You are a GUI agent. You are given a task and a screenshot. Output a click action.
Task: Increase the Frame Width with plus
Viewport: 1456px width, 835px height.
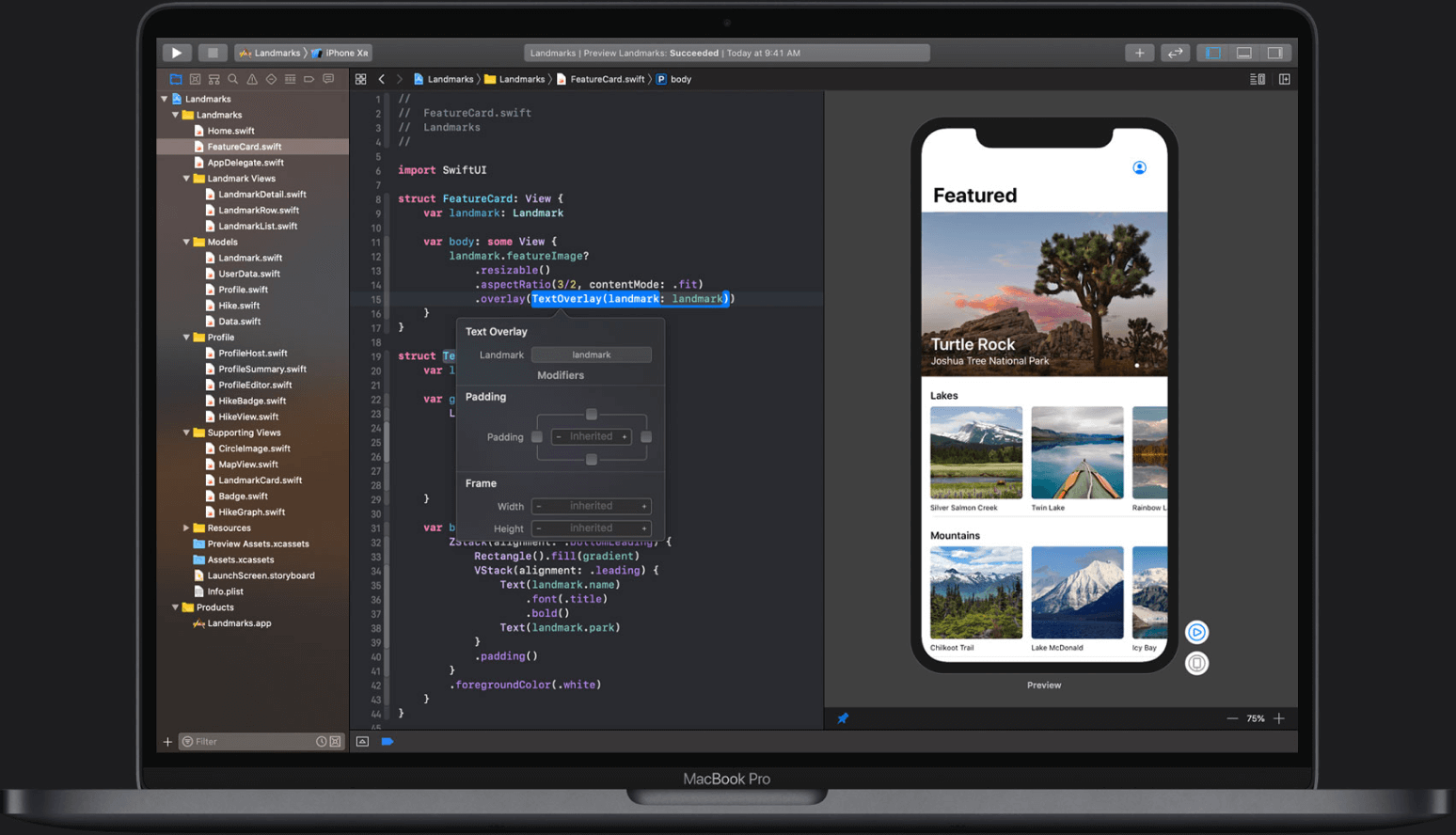point(644,507)
